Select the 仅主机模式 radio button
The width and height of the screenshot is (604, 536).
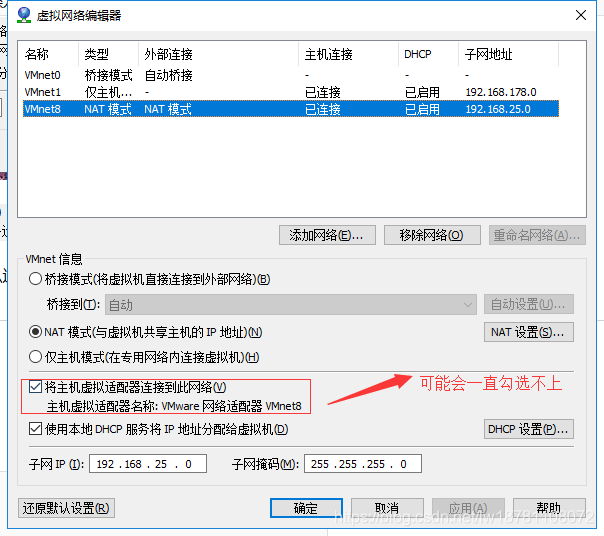coord(35,357)
